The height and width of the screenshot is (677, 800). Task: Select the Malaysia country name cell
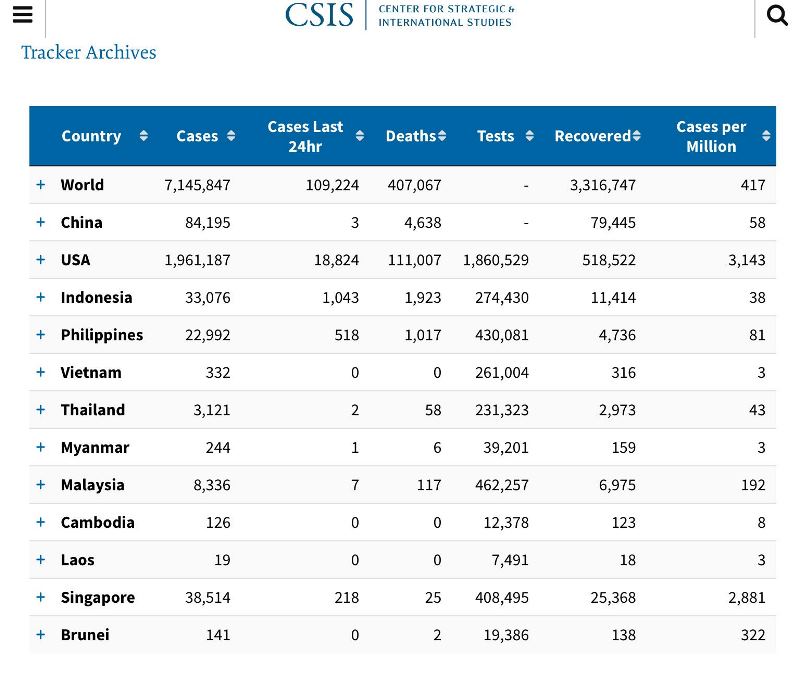tap(93, 485)
